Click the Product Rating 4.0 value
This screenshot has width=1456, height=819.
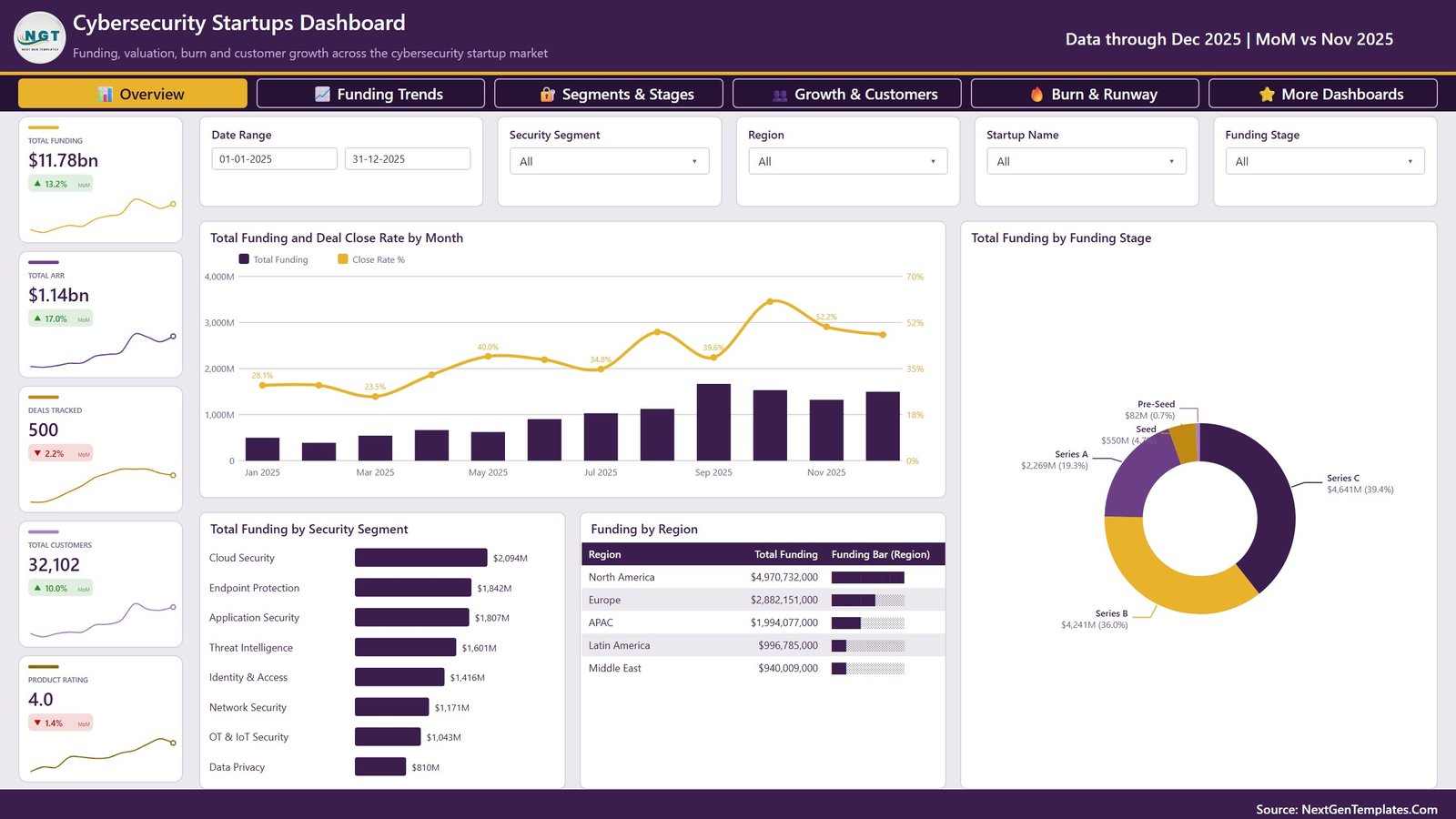click(41, 699)
